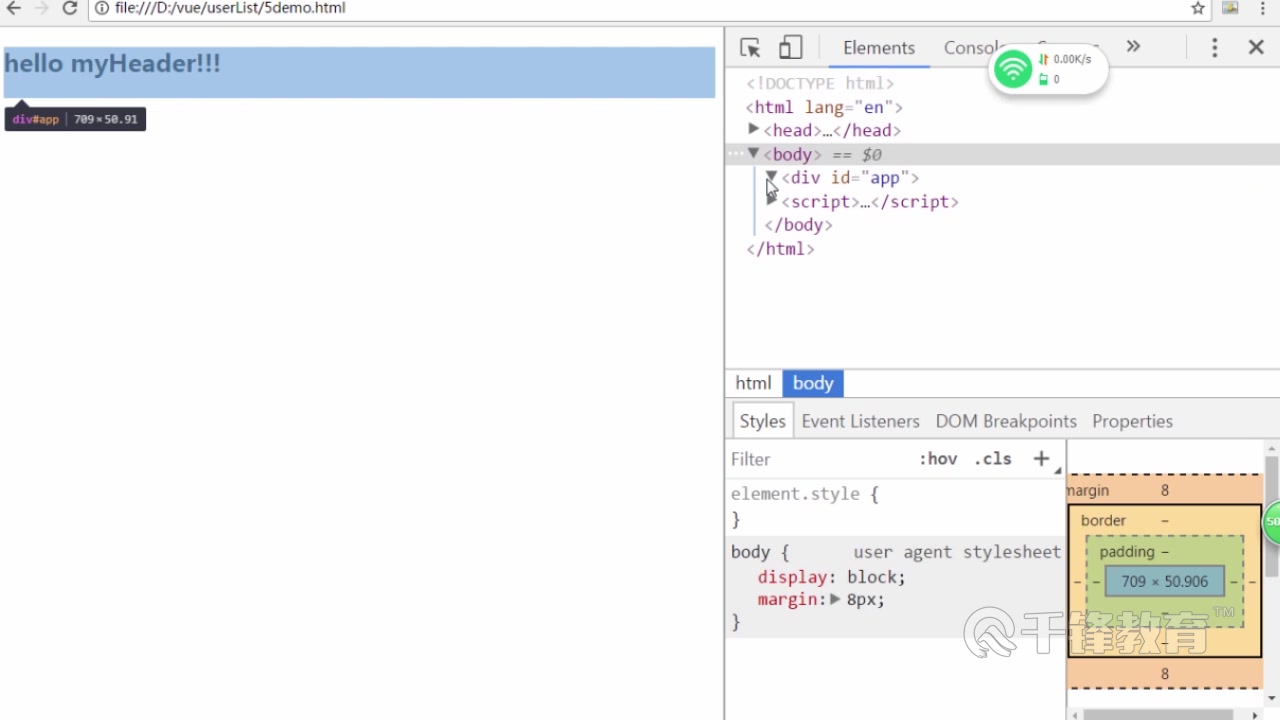Screen dimensions: 1280x720
Task: Click the body selector in styles
Action: [750, 552]
